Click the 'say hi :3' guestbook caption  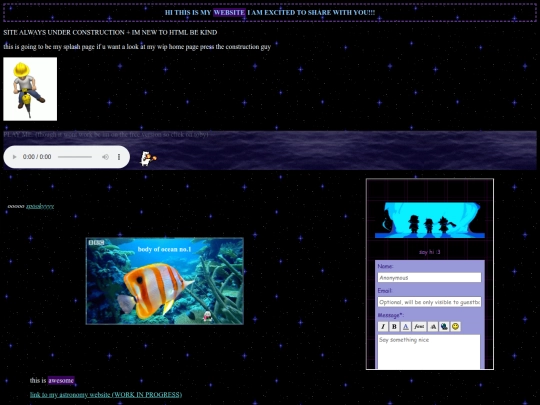pos(429,252)
